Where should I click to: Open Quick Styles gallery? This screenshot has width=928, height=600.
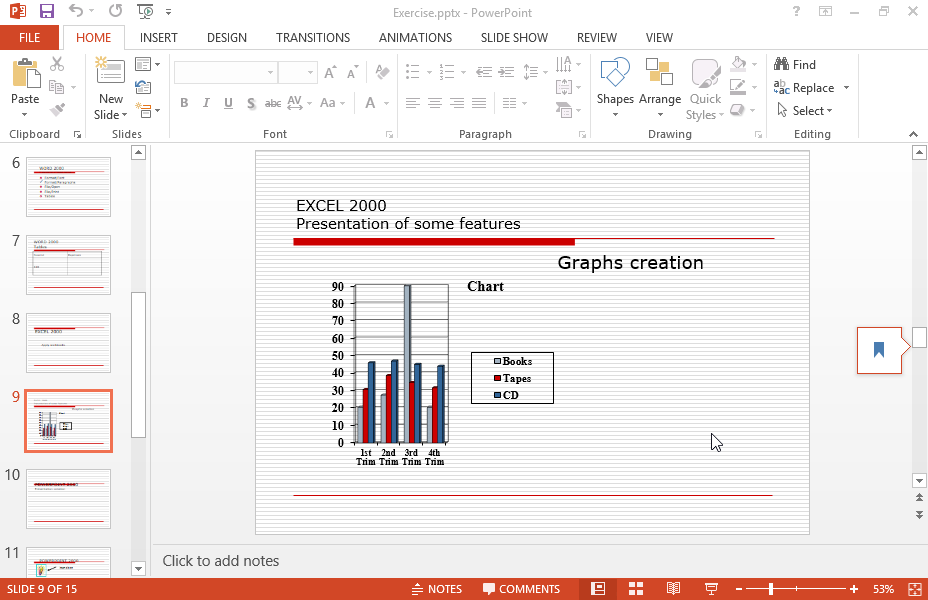(x=705, y=89)
